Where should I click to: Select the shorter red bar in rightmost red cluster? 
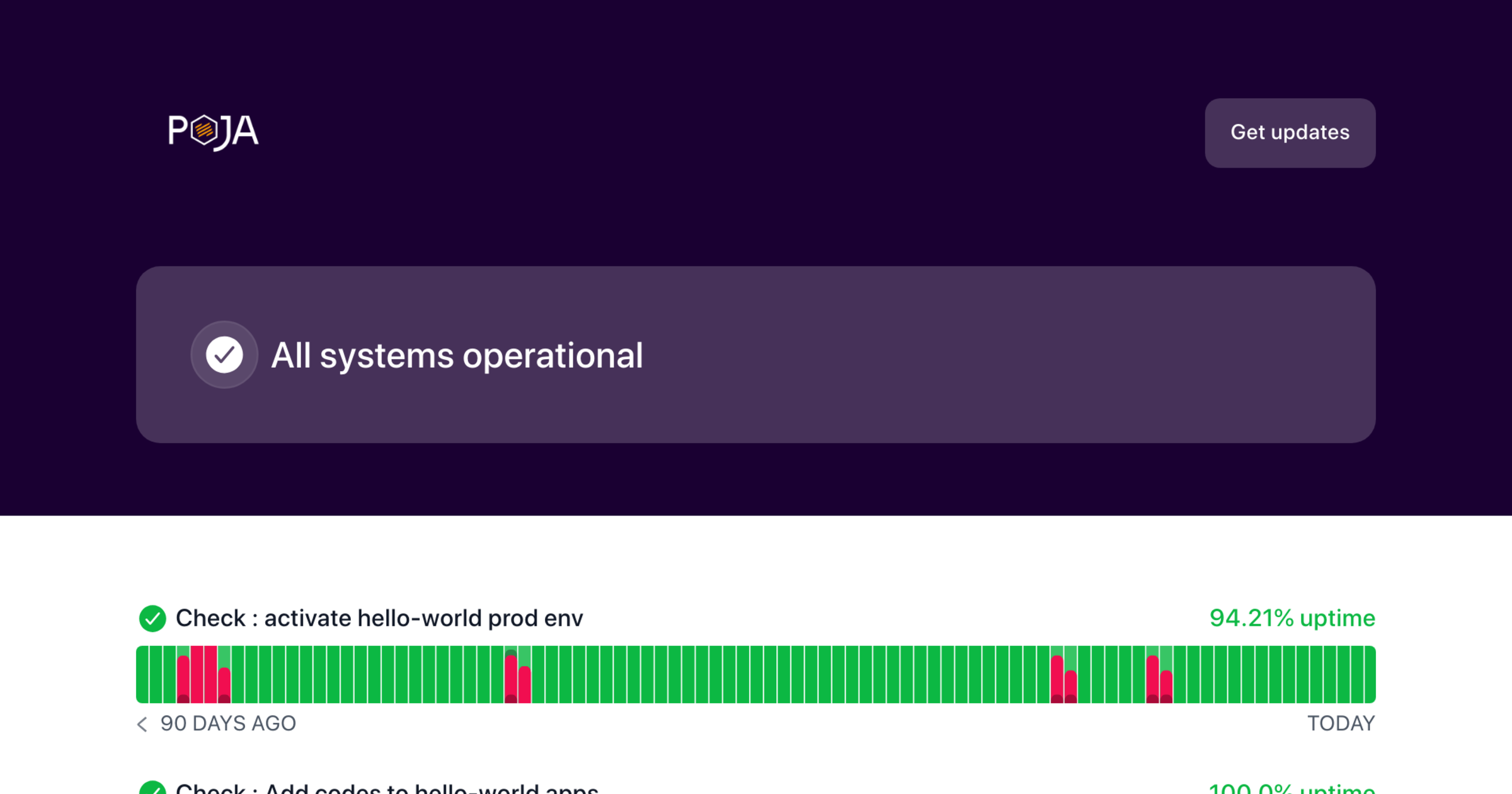[x=1166, y=687]
